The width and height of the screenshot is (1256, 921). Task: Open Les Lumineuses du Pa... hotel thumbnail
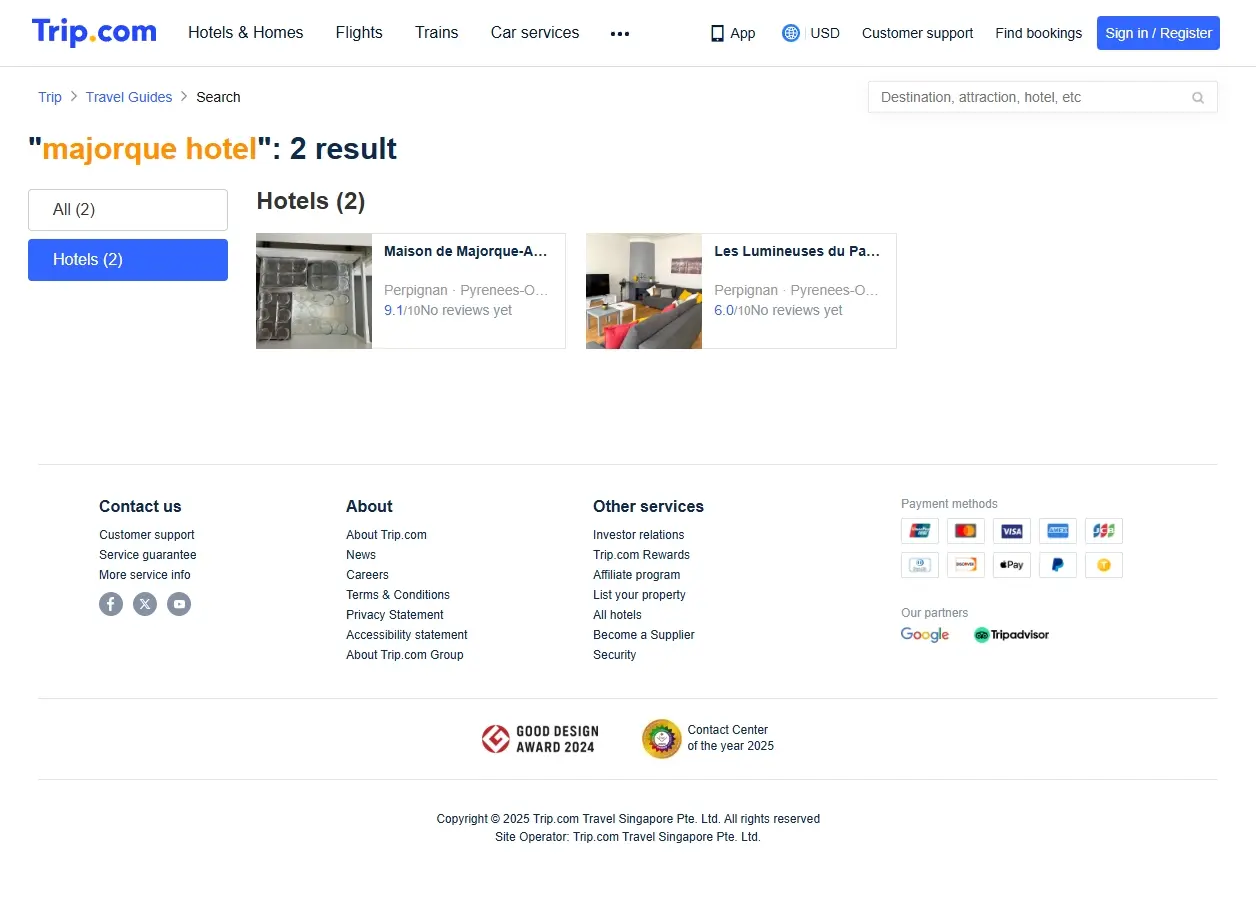[644, 291]
